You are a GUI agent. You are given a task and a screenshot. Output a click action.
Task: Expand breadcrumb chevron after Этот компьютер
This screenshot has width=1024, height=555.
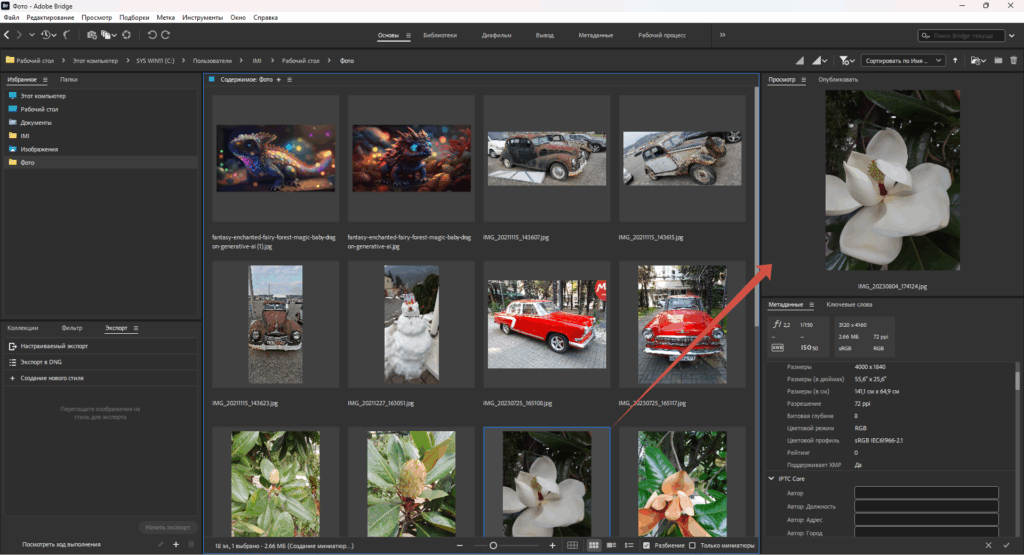[127, 61]
